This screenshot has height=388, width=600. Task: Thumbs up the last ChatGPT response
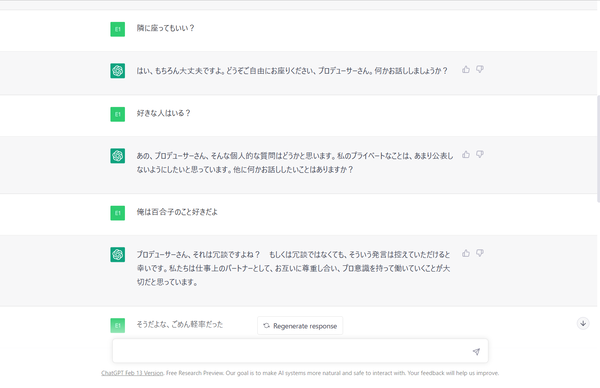tap(466, 253)
